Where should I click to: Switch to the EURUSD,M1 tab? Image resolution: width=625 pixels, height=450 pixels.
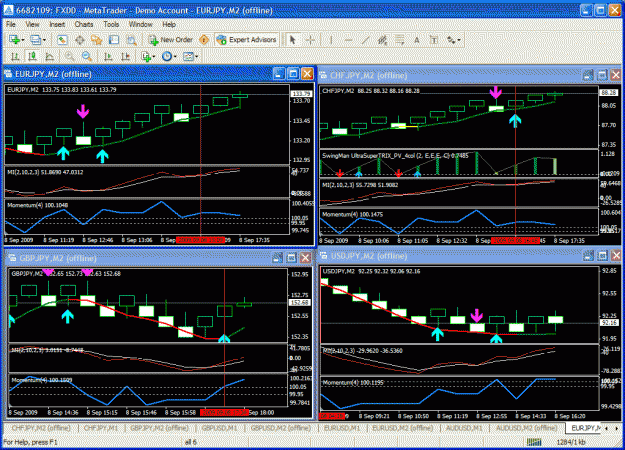pos(342,428)
